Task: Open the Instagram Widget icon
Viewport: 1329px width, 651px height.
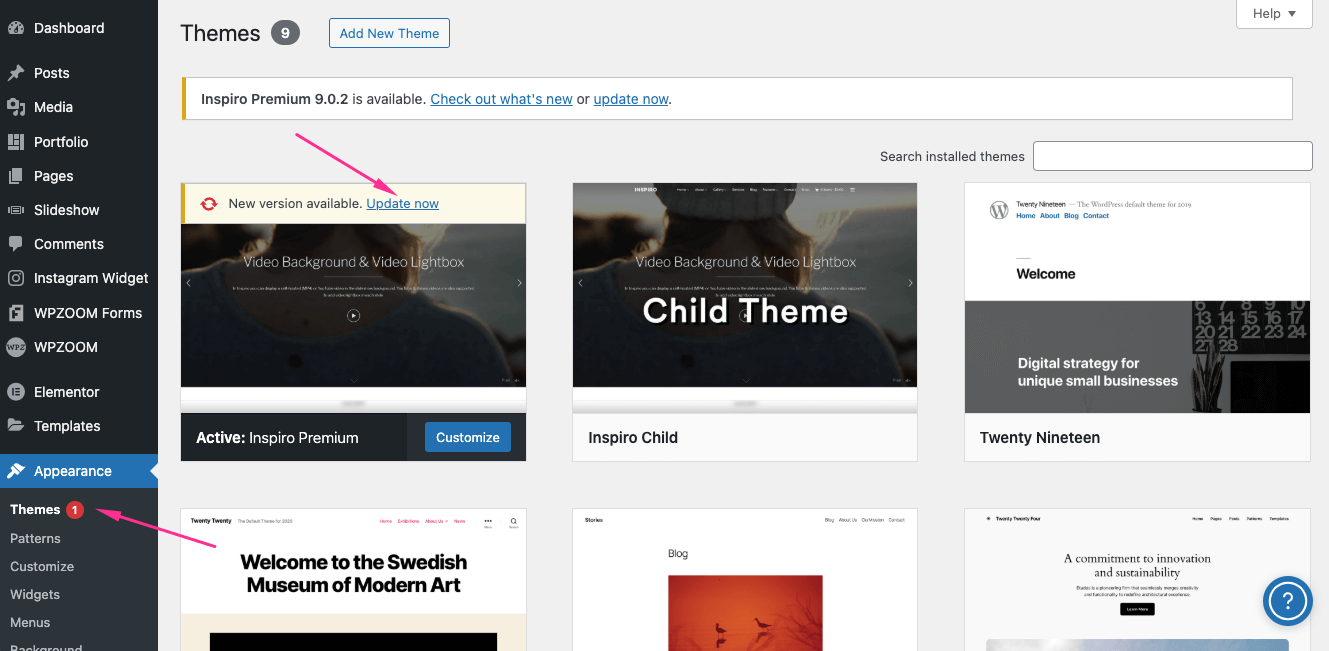Action: pyautogui.click(x=16, y=278)
